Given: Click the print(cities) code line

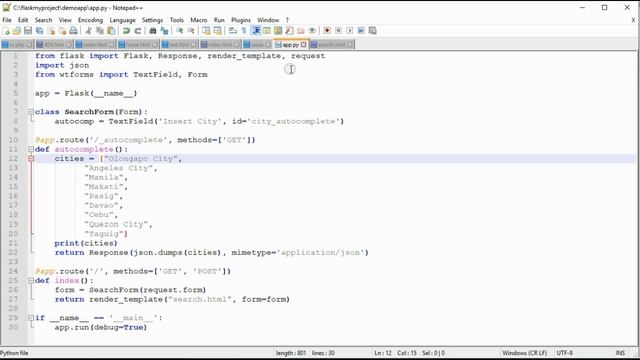Looking at the screenshot, I should [x=86, y=243].
